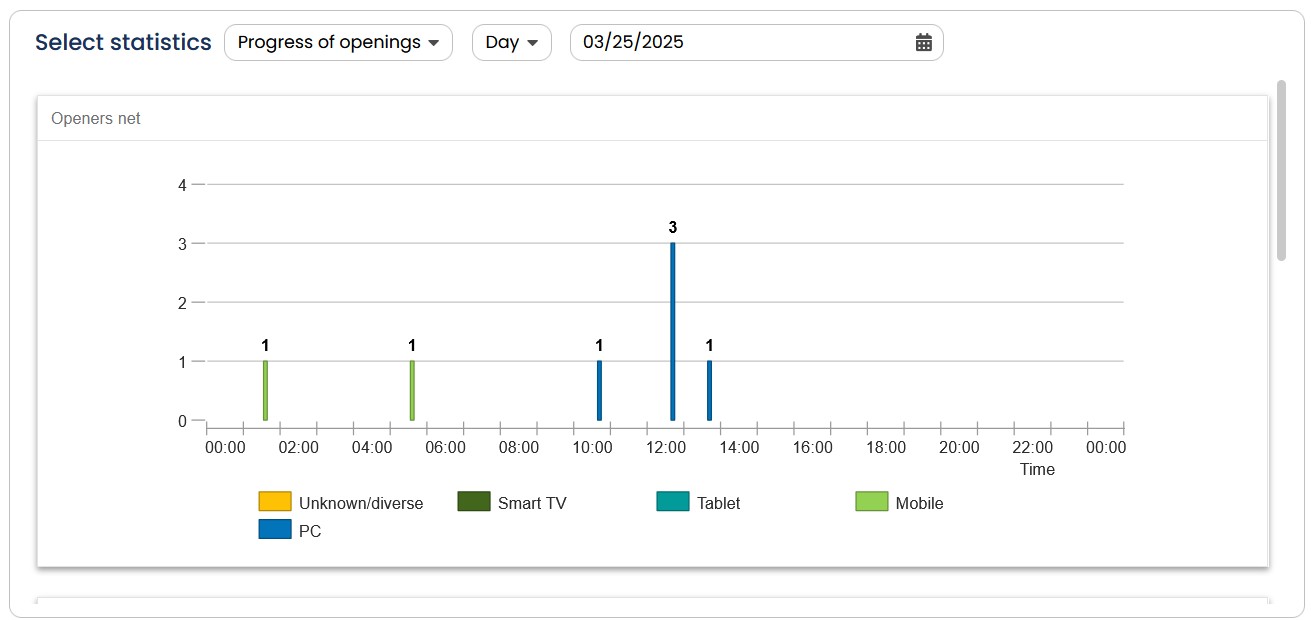Click the Openers net panel header
Image resolution: width=1311 pixels, height=620 pixels.
653,118
